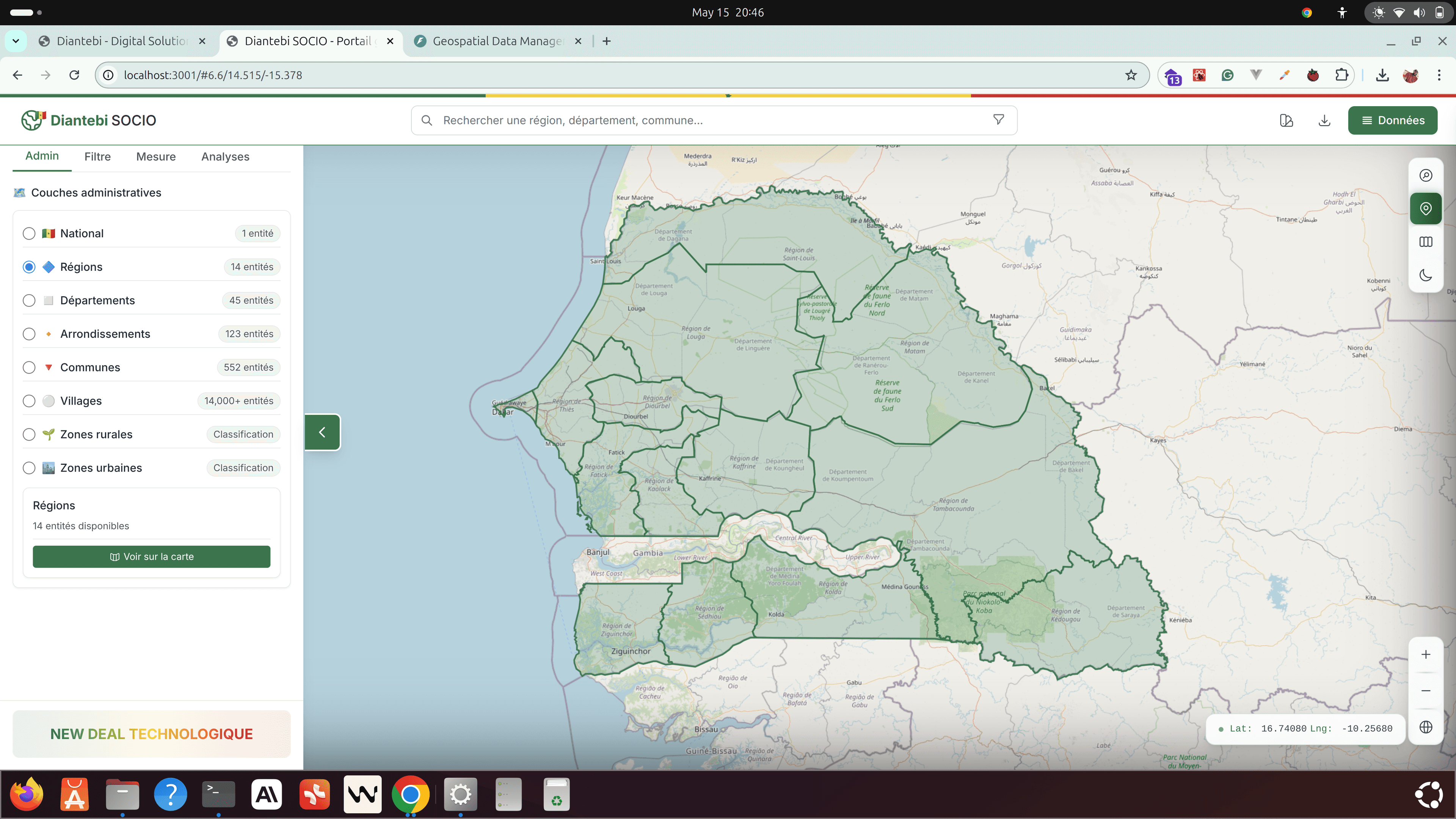Screen dimensions: 1456x819
Task: Click the globe icon at map bottom-right
Action: (x=1426, y=727)
